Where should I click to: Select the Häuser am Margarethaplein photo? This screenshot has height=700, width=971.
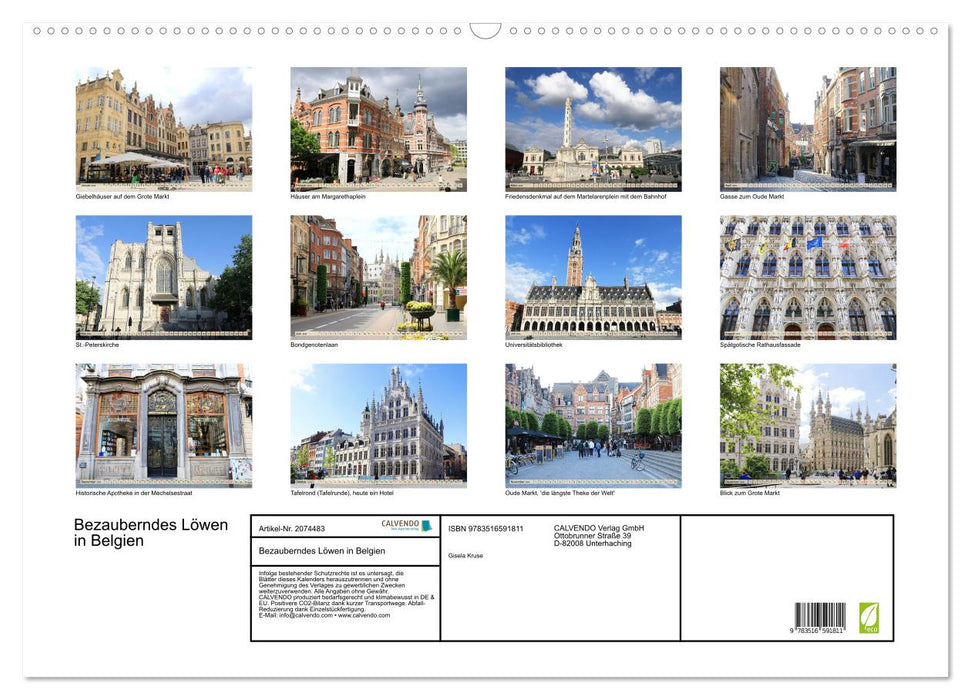click(x=378, y=128)
